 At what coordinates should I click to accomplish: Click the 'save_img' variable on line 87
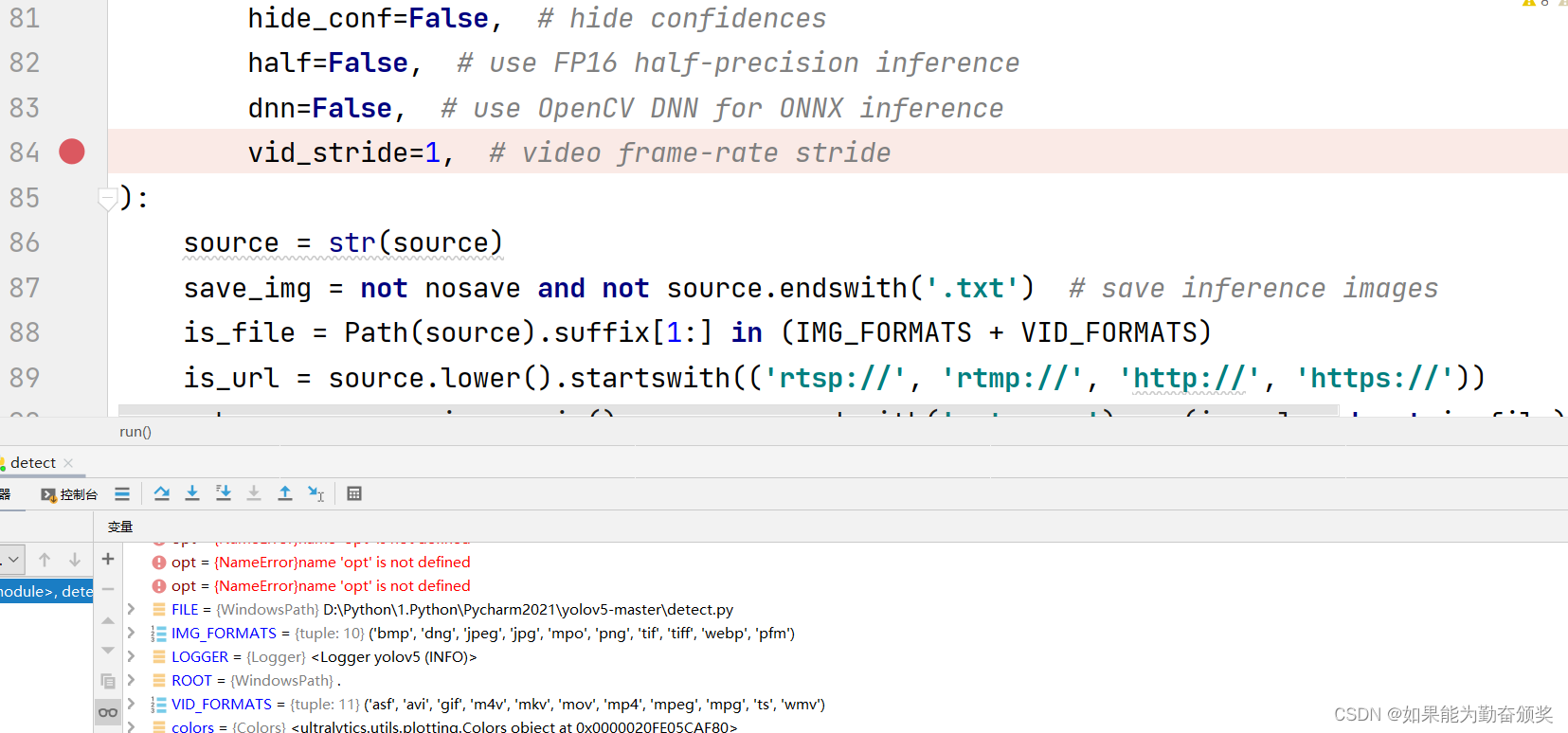[247, 288]
